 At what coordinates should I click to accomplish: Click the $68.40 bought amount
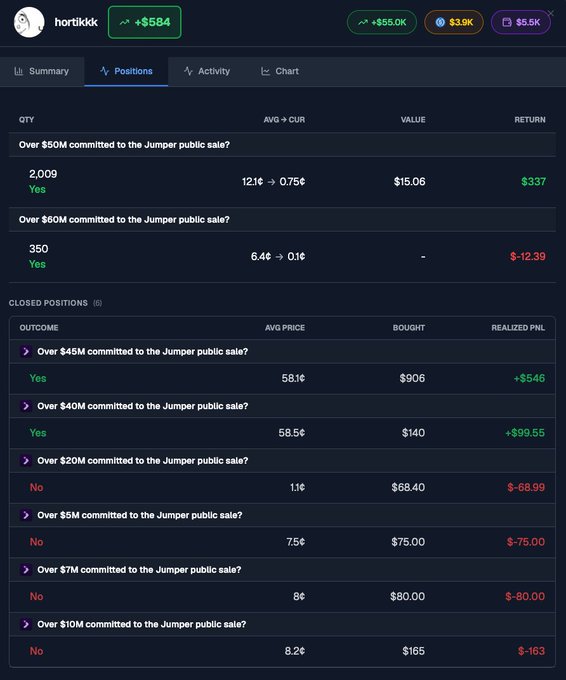408,488
